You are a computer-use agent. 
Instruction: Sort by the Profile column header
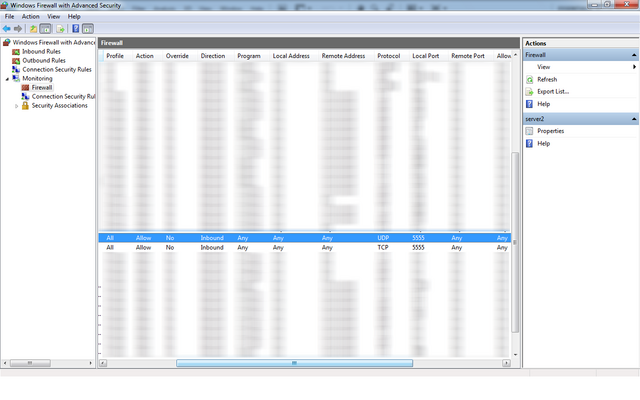115,56
